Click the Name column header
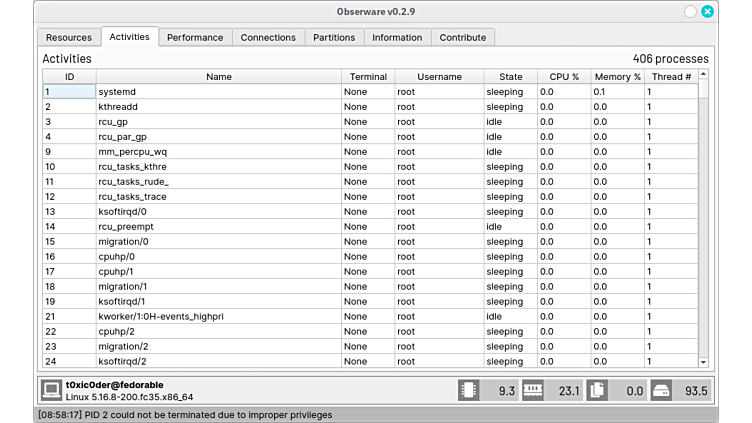Screen dimensions: 752x423 click(x=218, y=76)
